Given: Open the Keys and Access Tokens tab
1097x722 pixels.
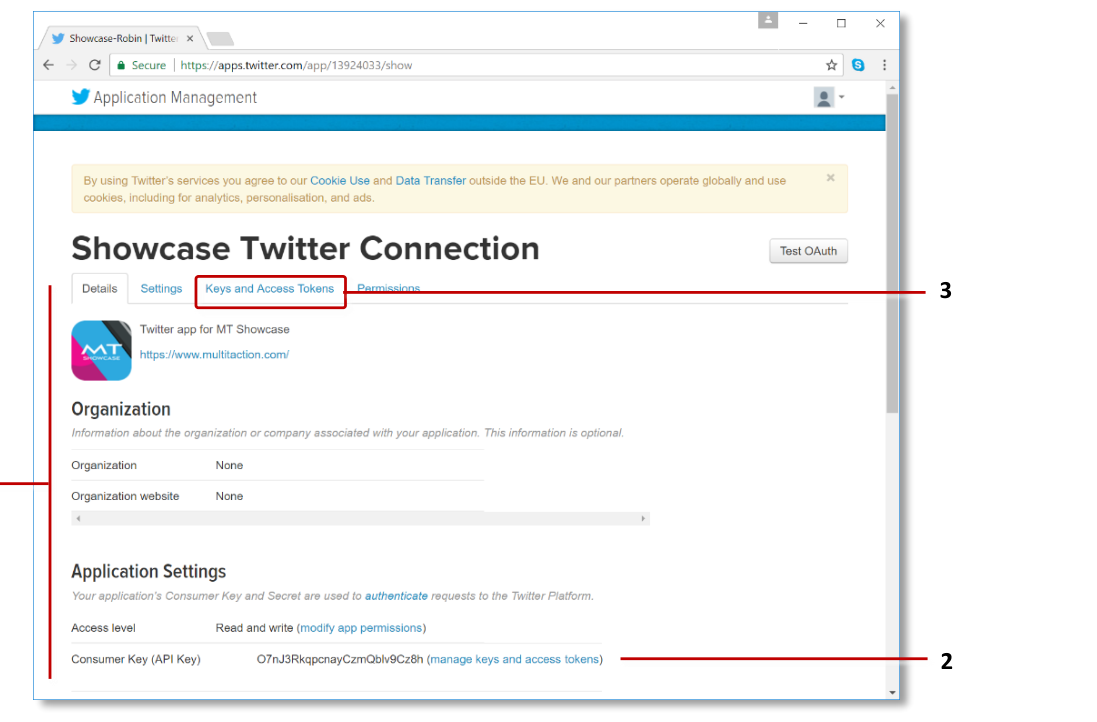Looking at the screenshot, I should [x=270, y=288].
